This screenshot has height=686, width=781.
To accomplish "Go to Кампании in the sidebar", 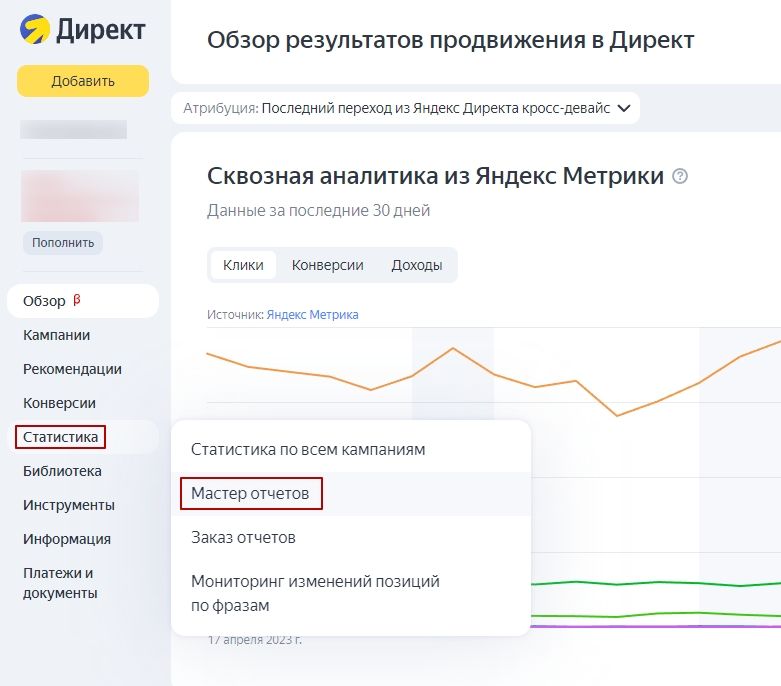I will (x=56, y=335).
